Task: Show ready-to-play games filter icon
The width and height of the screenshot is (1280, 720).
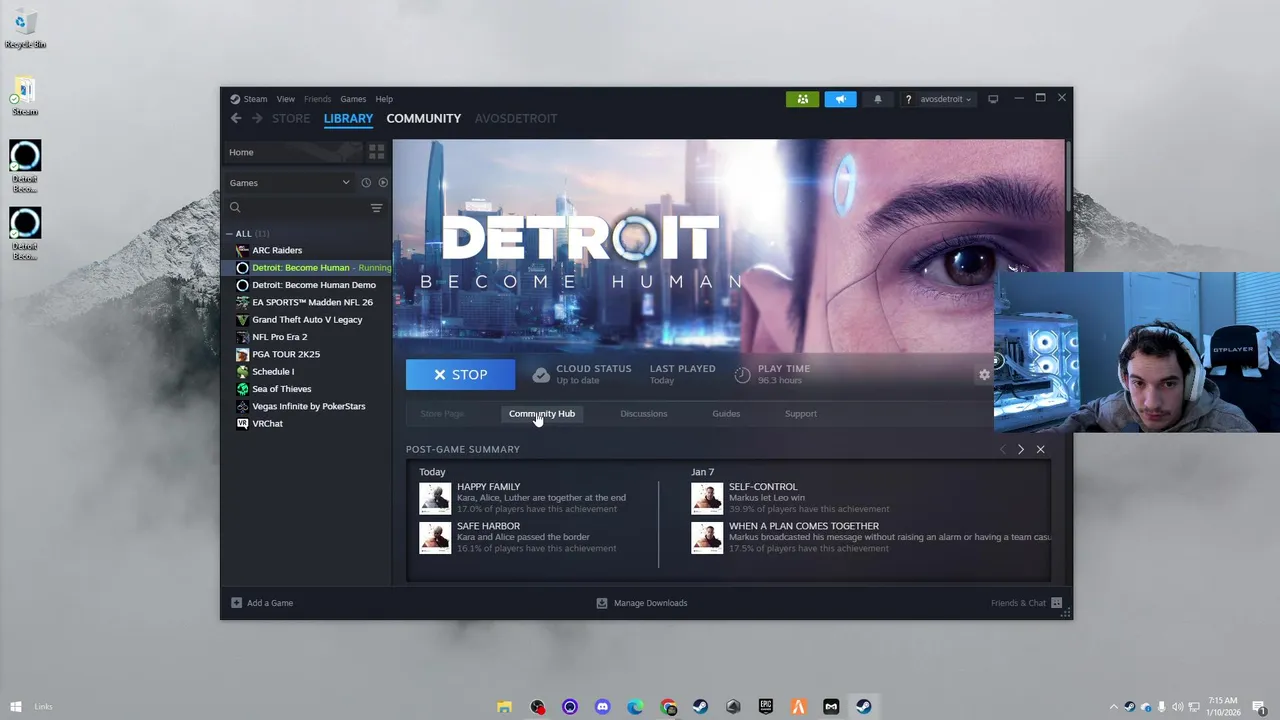Action: [383, 183]
